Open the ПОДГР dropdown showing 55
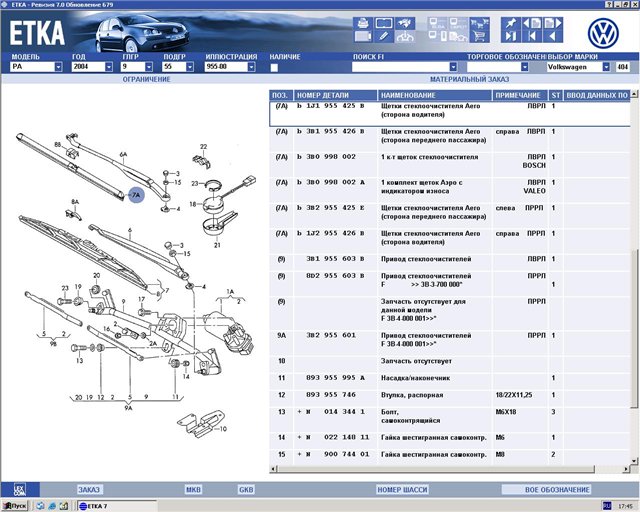The image size is (640, 512). pyautogui.click(x=190, y=67)
